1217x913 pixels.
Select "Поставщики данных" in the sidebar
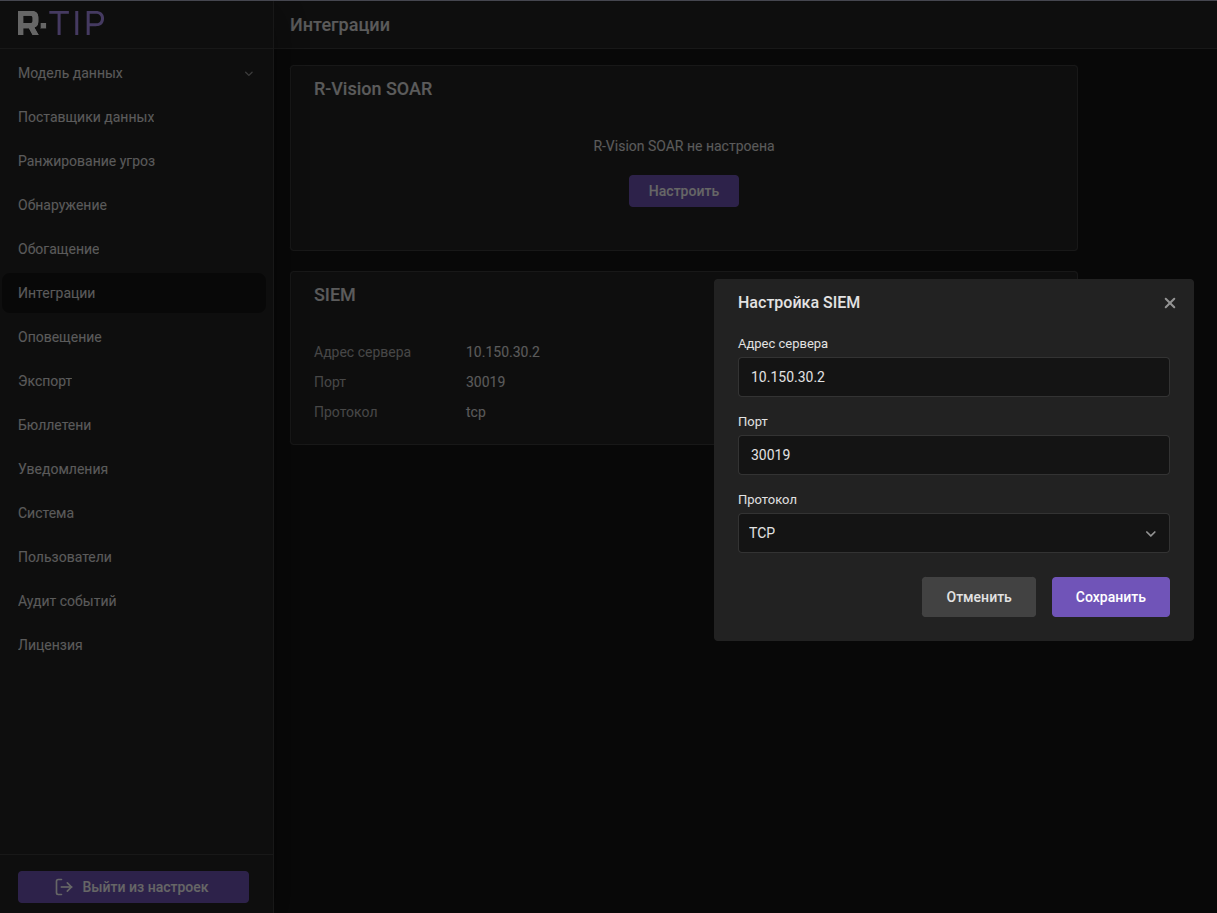pyautogui.click(x=86, y=116)
